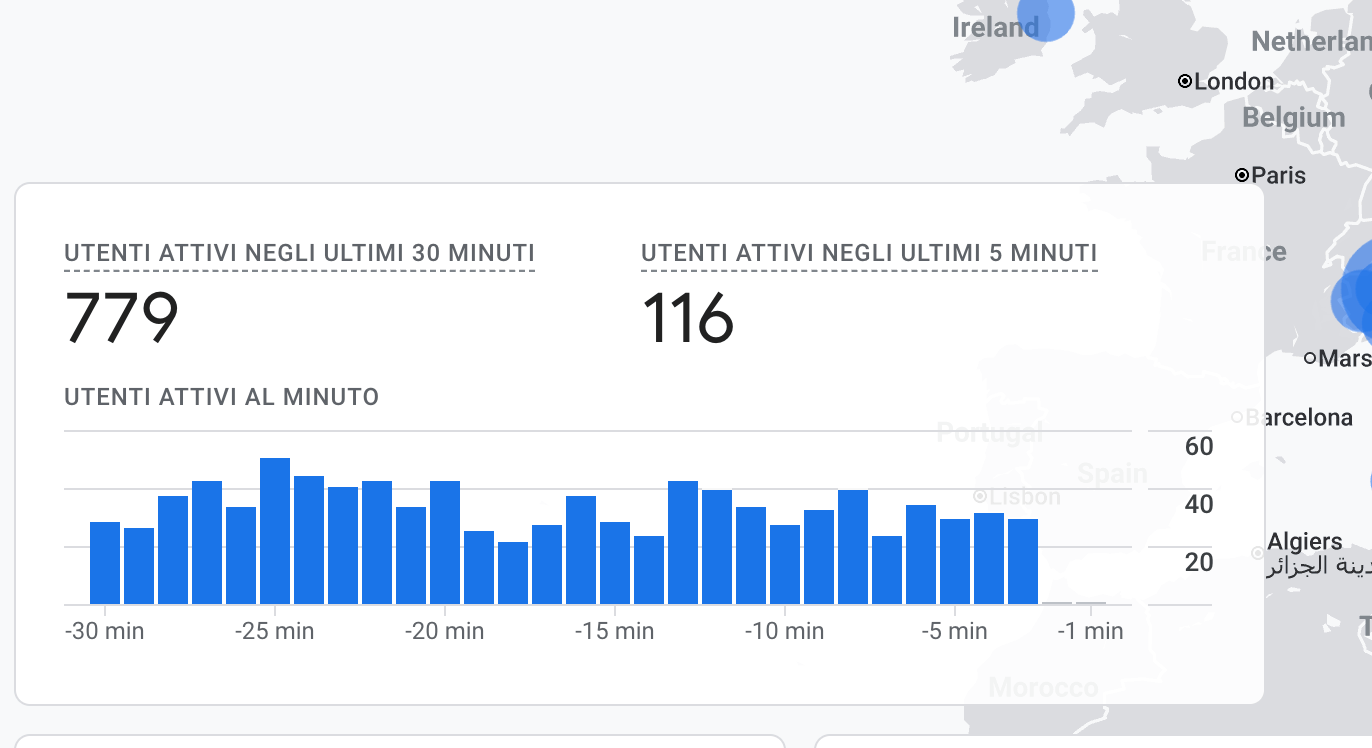Viewport: 1372px width, 748px height.
Task: Click the "Utenti attivi negli ultimi 5 minuti" label
Action: [869, 253]
